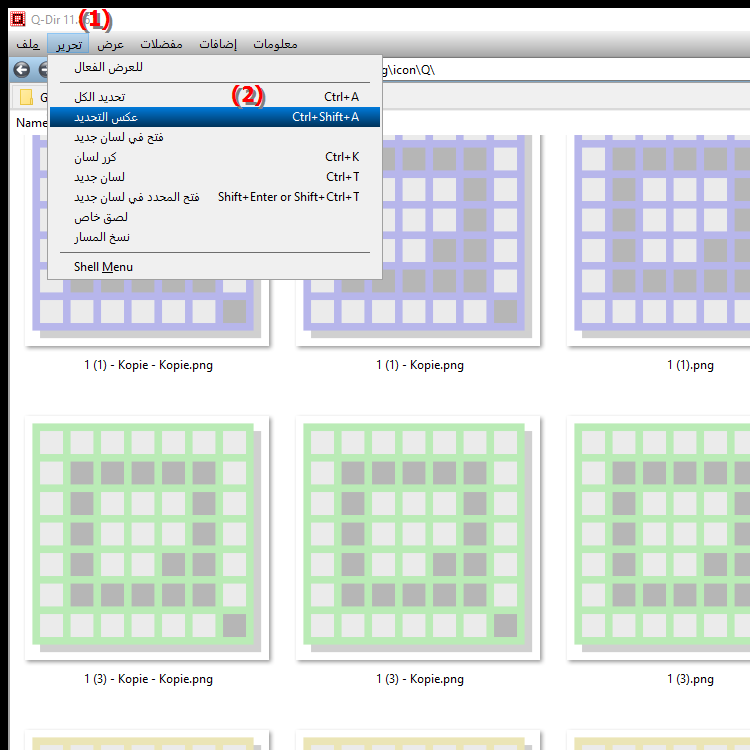Screen dimensions: 750x750
Task: Open the مفضلات (Favorites) menu
Action: [x=161, y=44]
